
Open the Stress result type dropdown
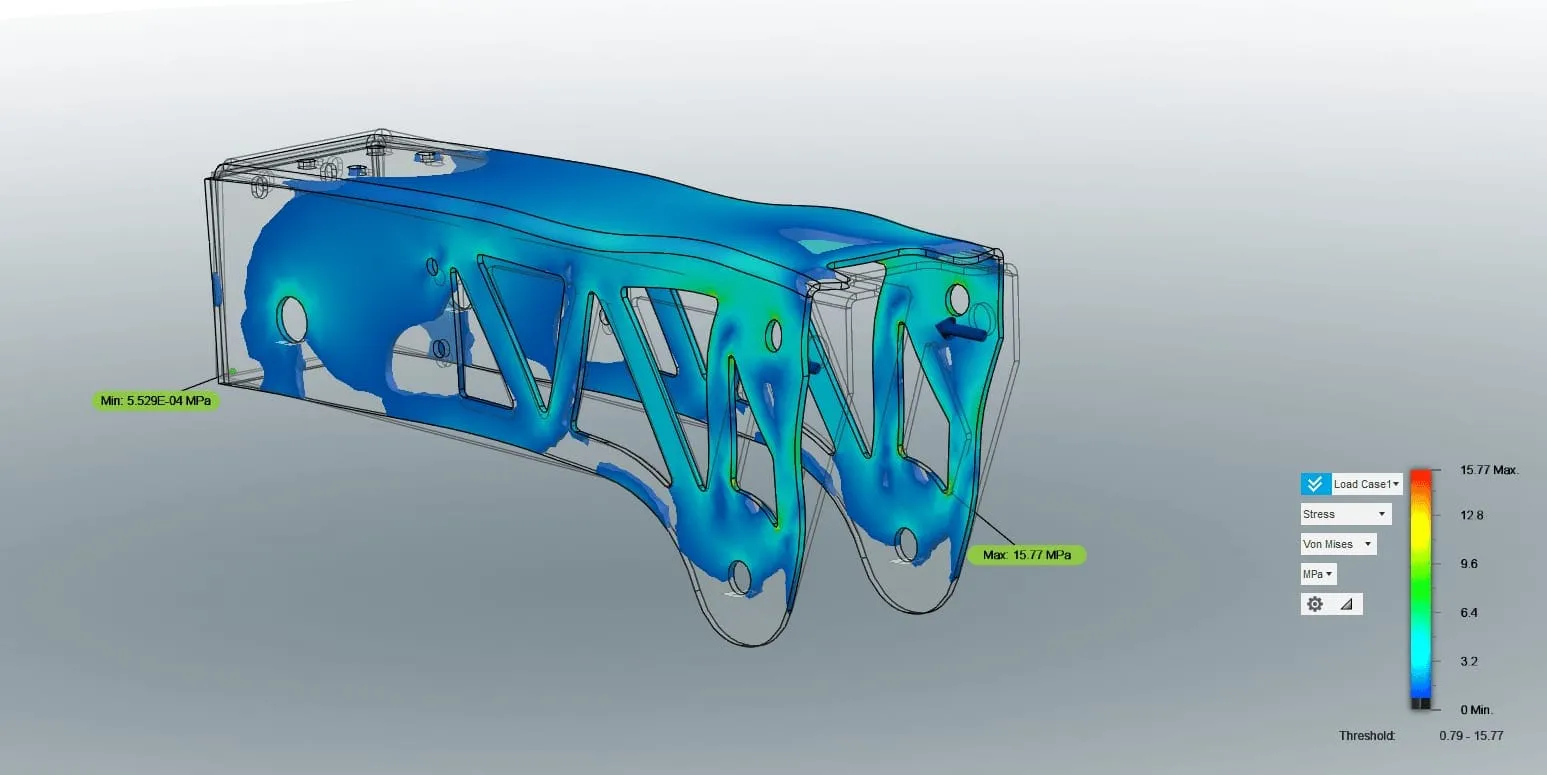tap(1345, 514)
